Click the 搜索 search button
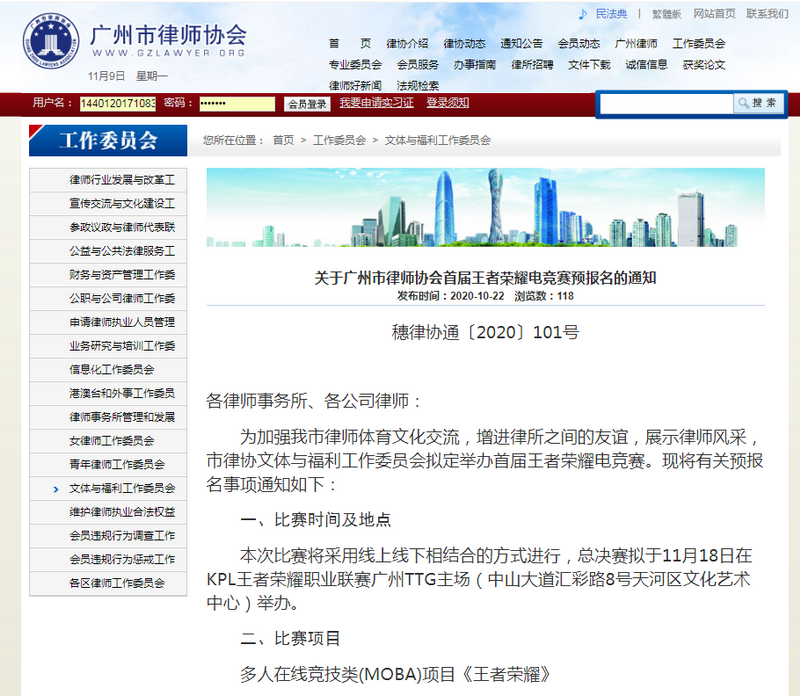Image resolution: width=800 pixels, height=696 pixels. coord(758,103)
